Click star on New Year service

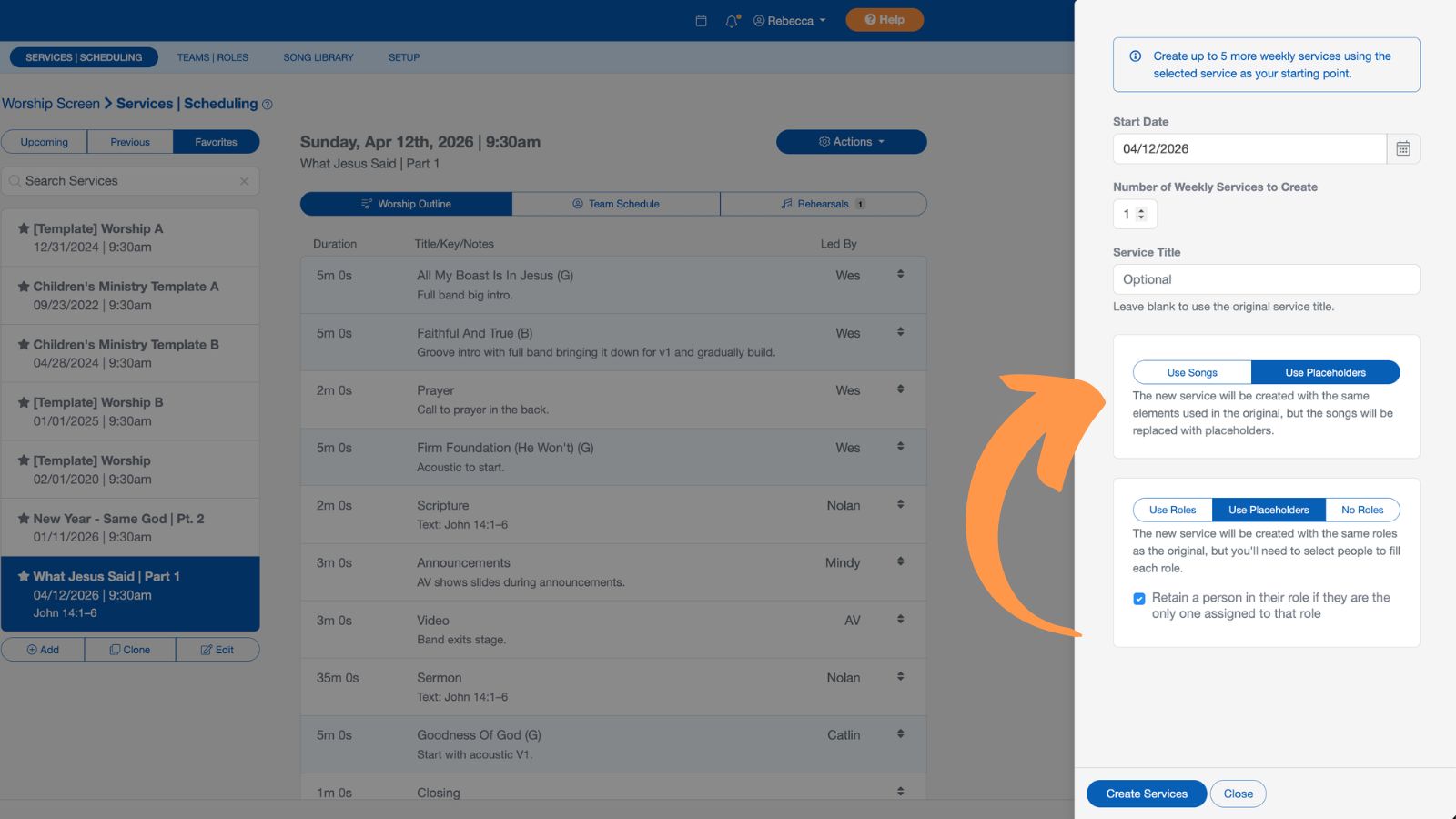(x=24, y=519)
